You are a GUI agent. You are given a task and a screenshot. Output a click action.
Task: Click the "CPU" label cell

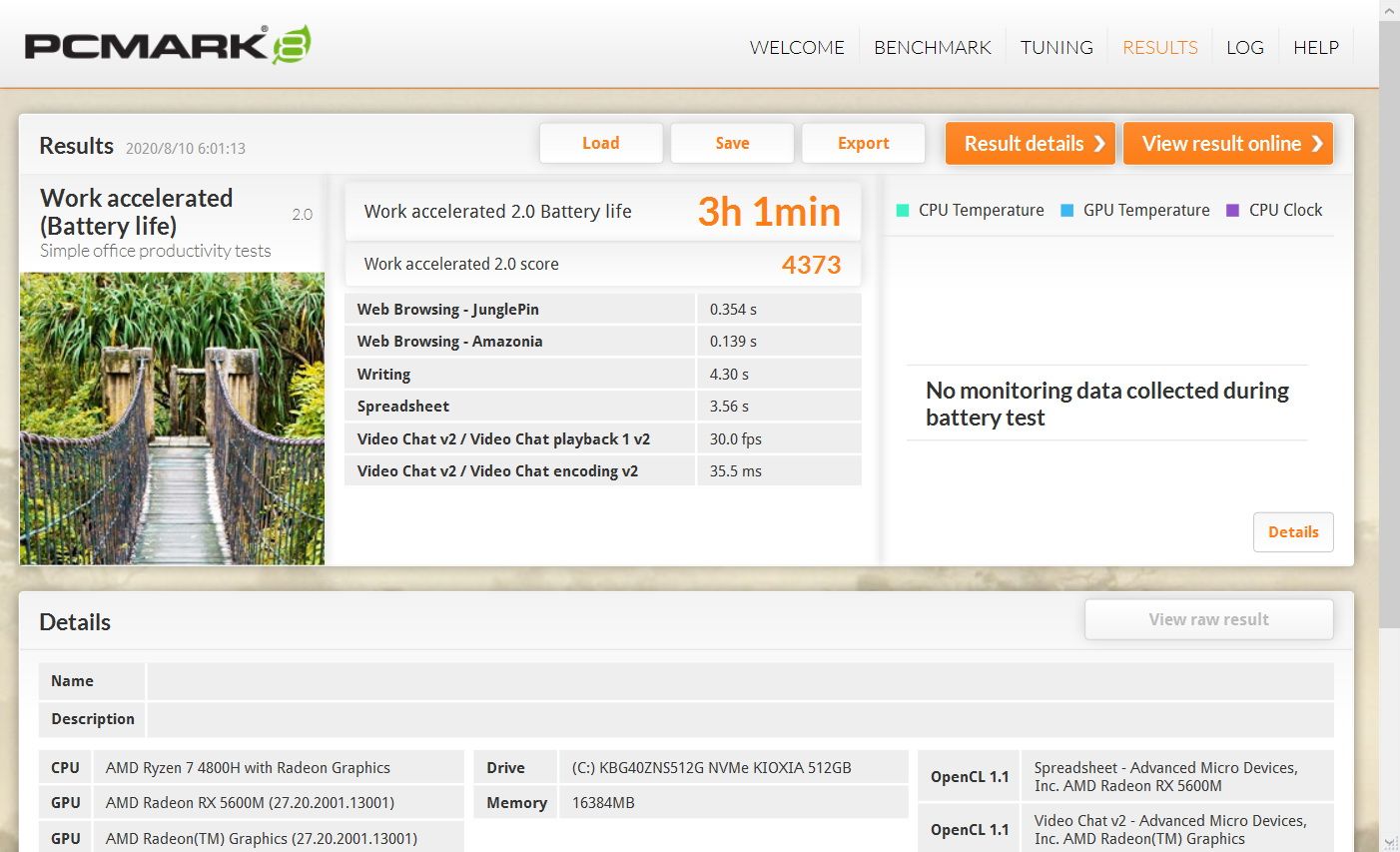(x=66, y=768)
